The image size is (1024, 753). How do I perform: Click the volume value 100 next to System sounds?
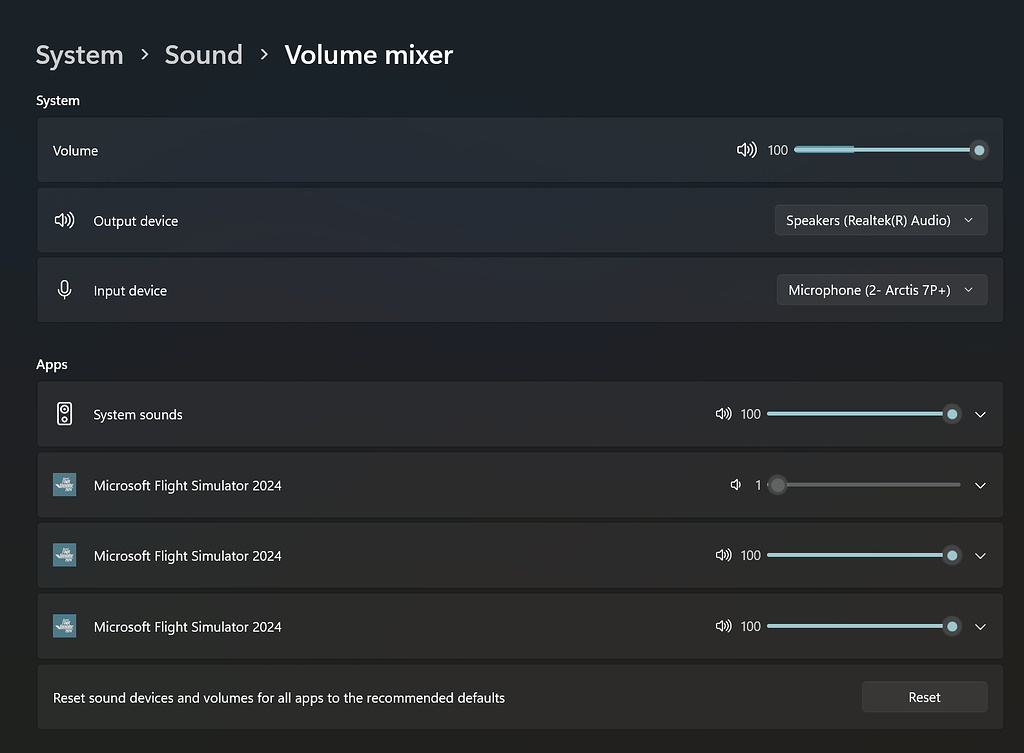[x=750, y=413]
